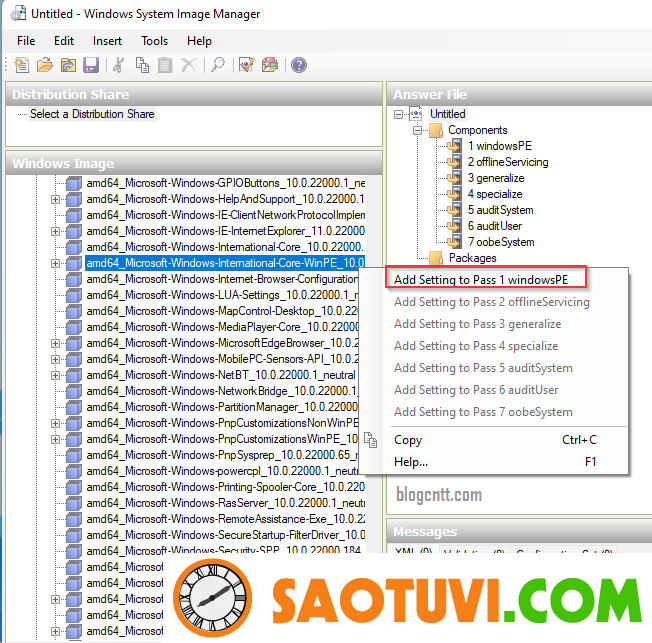This screenshot has height=643, width=652.
Task: Open the Help menu
Action: [199, 41]
